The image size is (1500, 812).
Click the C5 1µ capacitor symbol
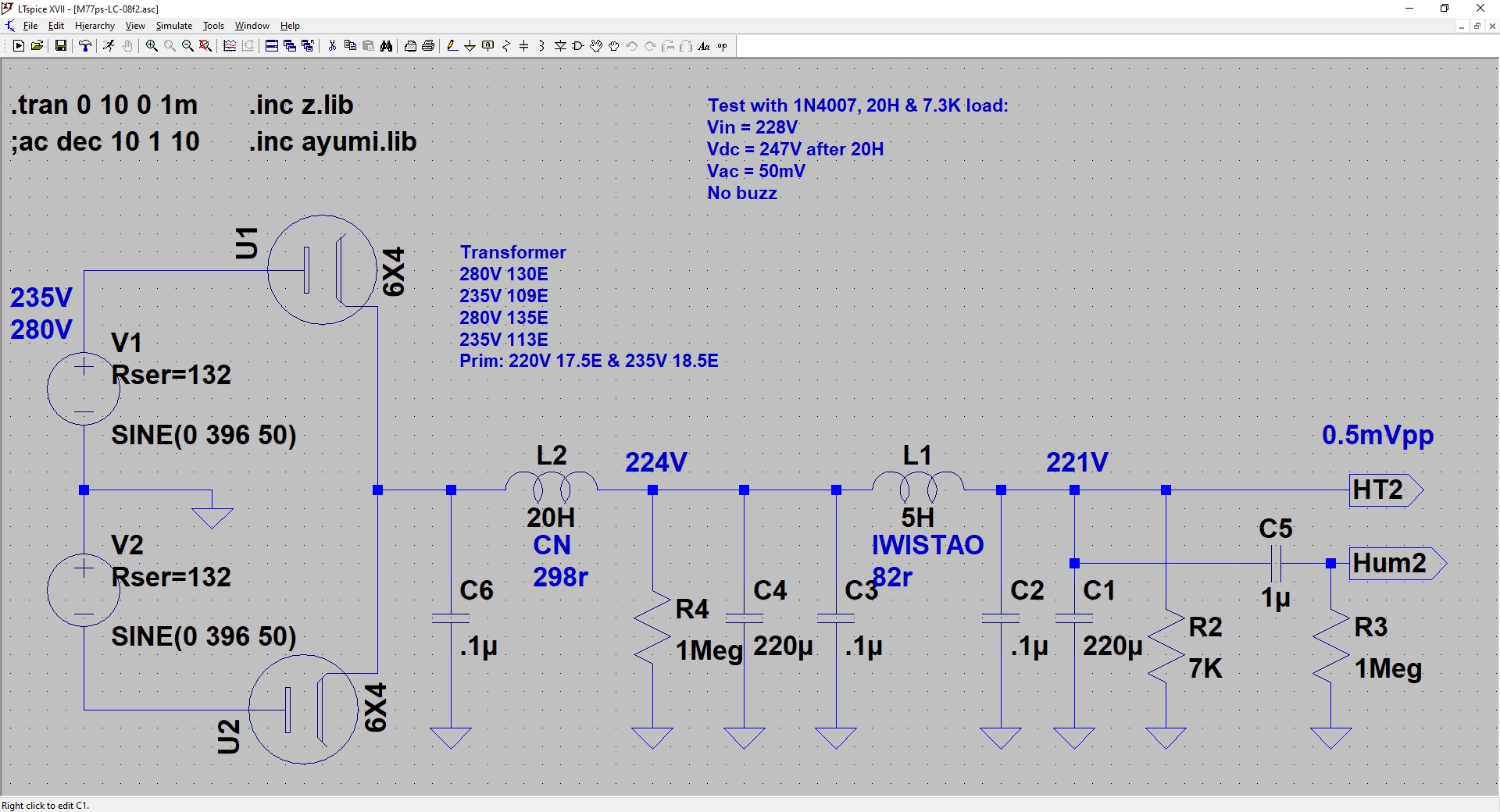[1277, 563]
